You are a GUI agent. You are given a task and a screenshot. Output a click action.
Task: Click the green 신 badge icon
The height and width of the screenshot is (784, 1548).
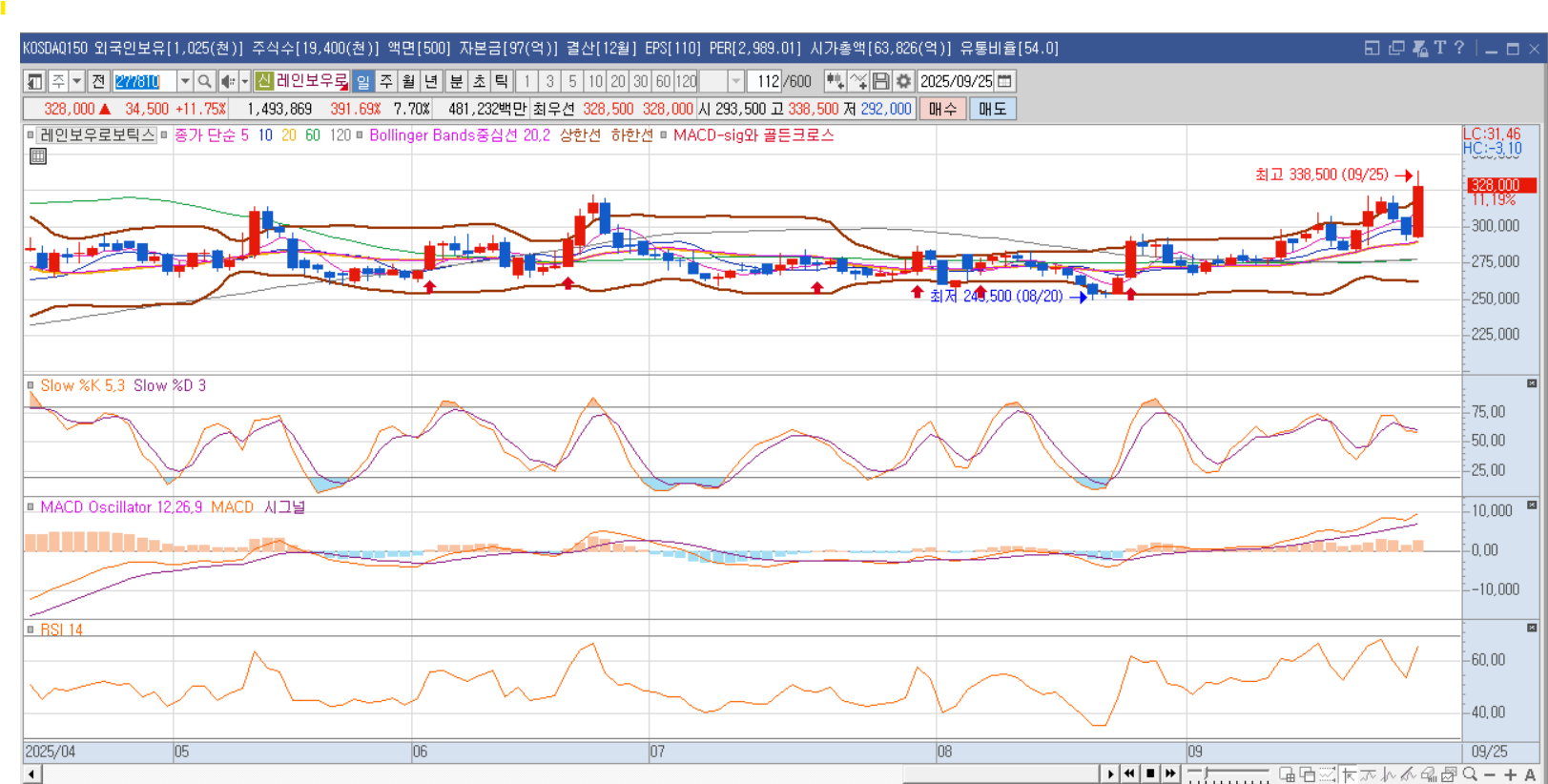[264, 81]
